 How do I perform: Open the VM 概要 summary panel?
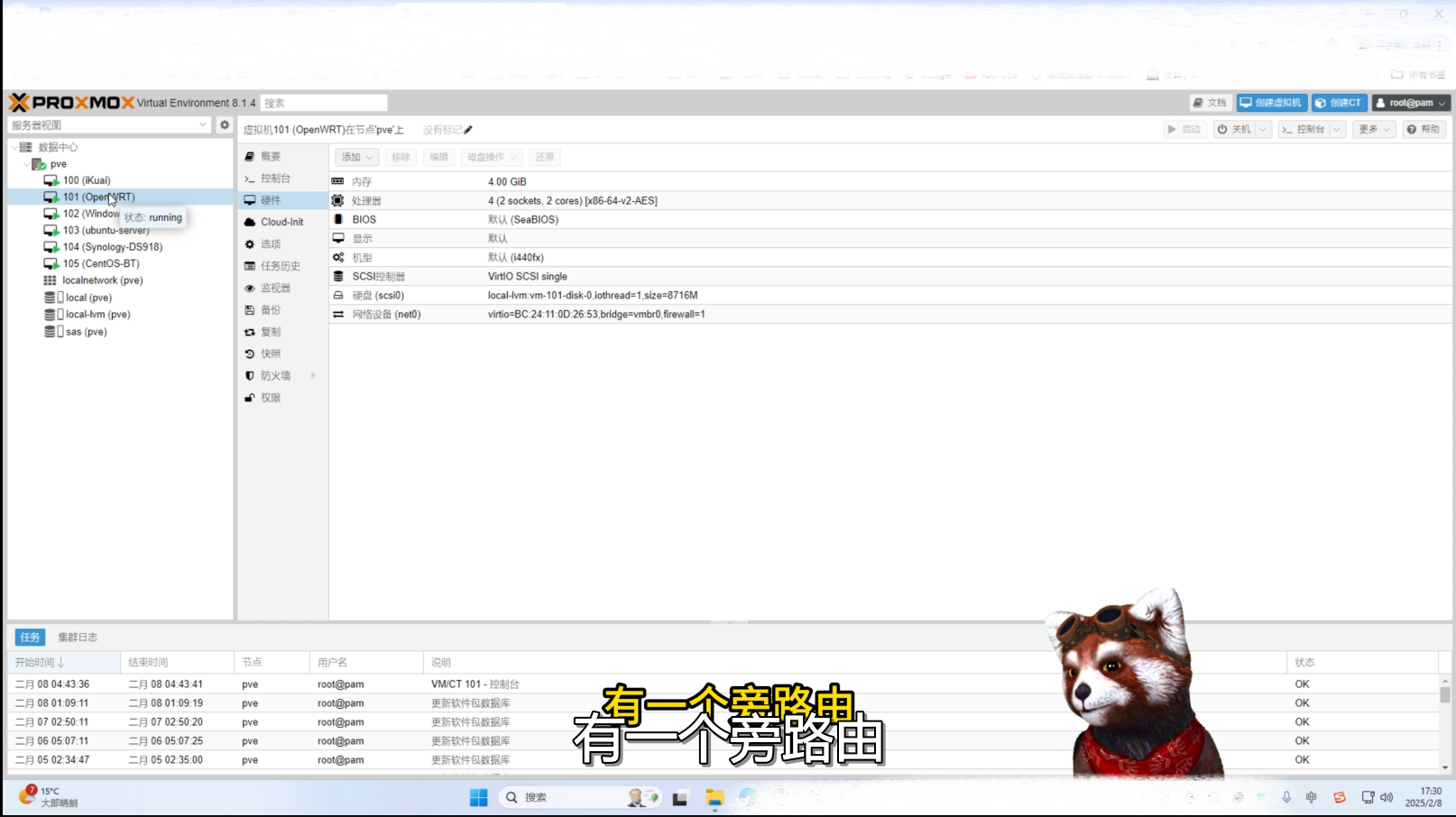click(x=271, y=156)
